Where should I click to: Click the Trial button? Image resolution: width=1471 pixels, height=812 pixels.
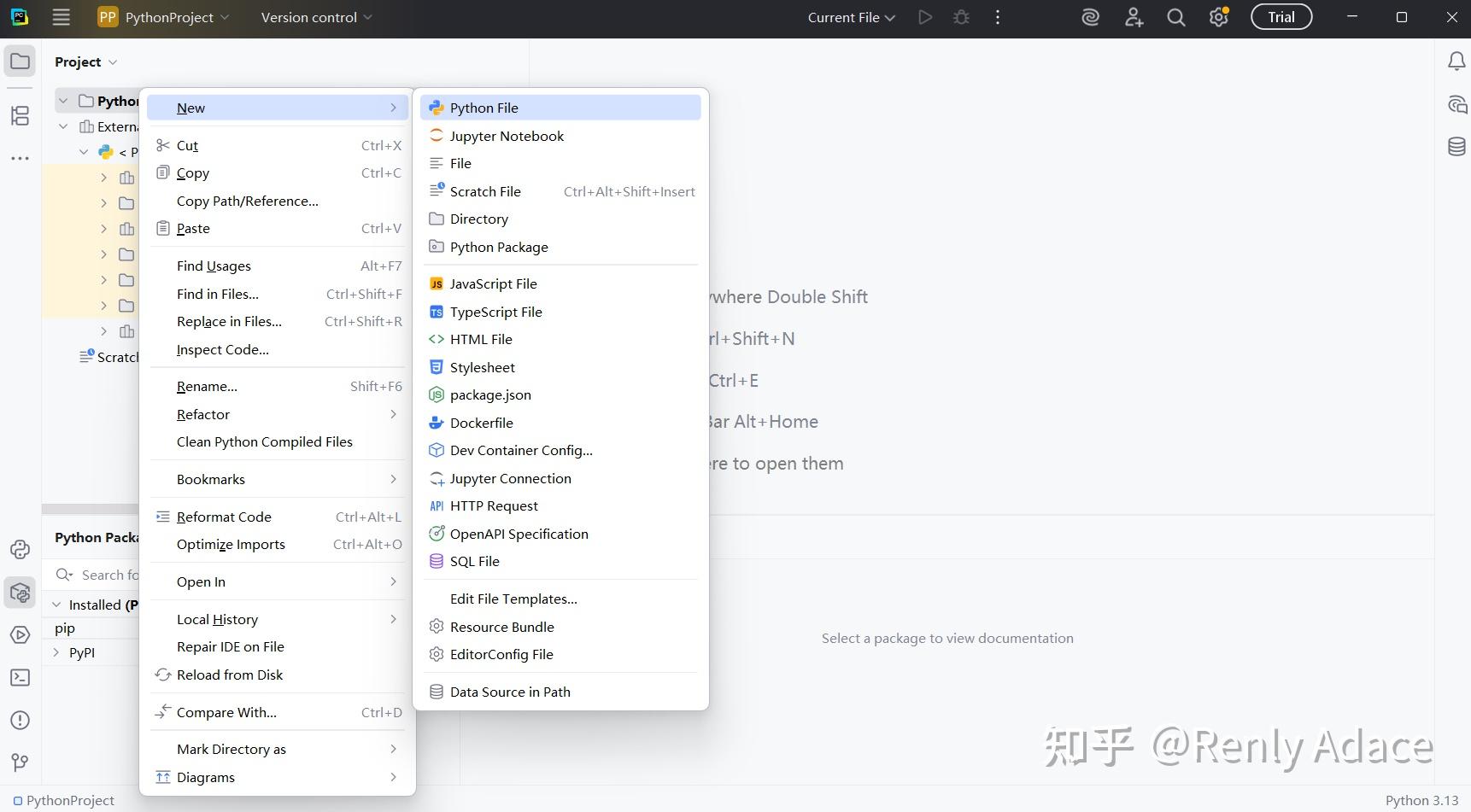tap(1281, 16)
